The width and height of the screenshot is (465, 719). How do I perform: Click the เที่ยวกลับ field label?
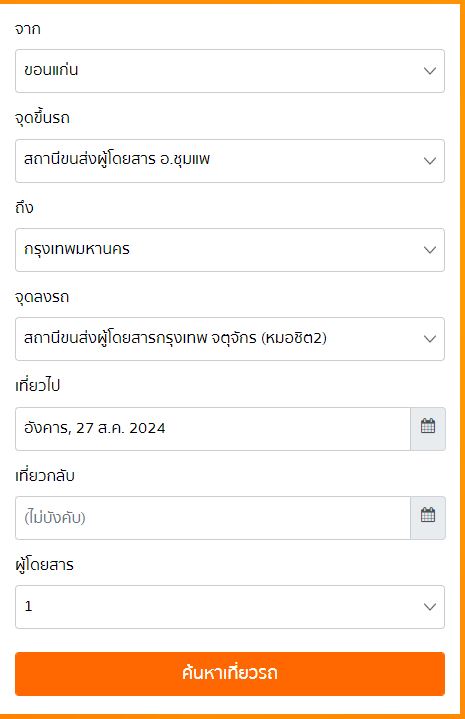click(44, 476)
